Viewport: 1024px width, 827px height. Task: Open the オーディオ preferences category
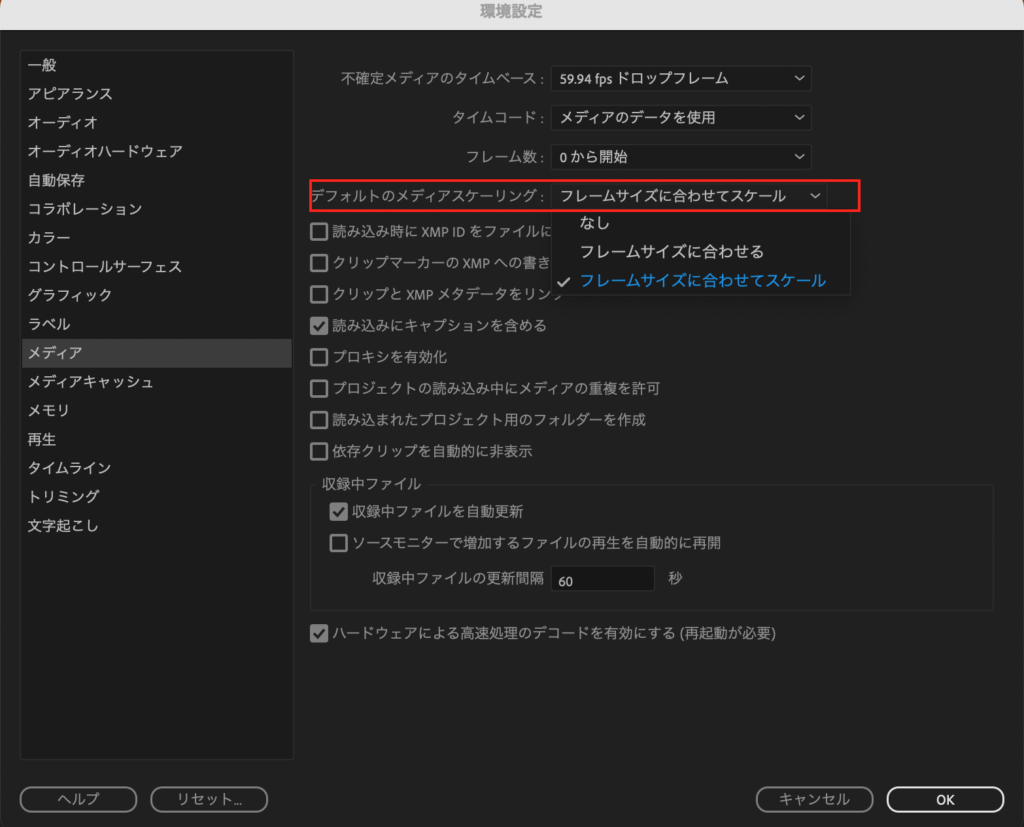tap(60, 123)
